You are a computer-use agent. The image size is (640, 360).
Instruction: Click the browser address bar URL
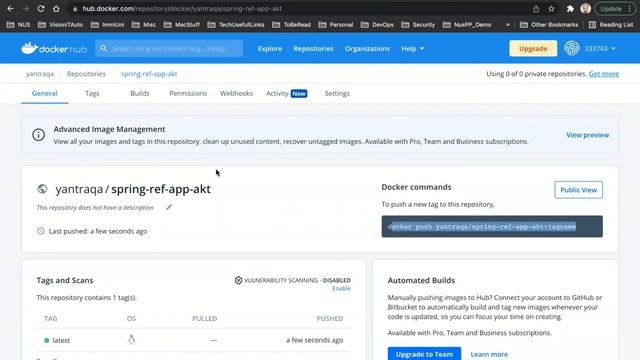coord(182,9)
